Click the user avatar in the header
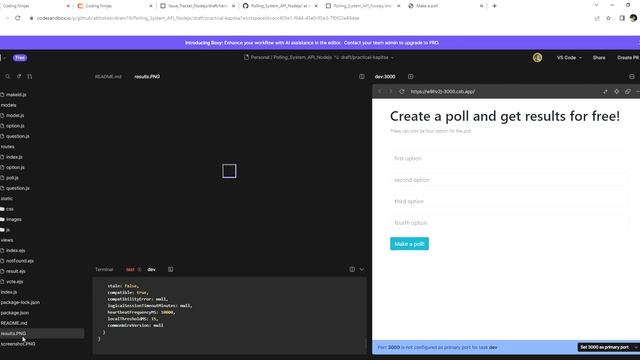640x360 pixels. [537, 58]
